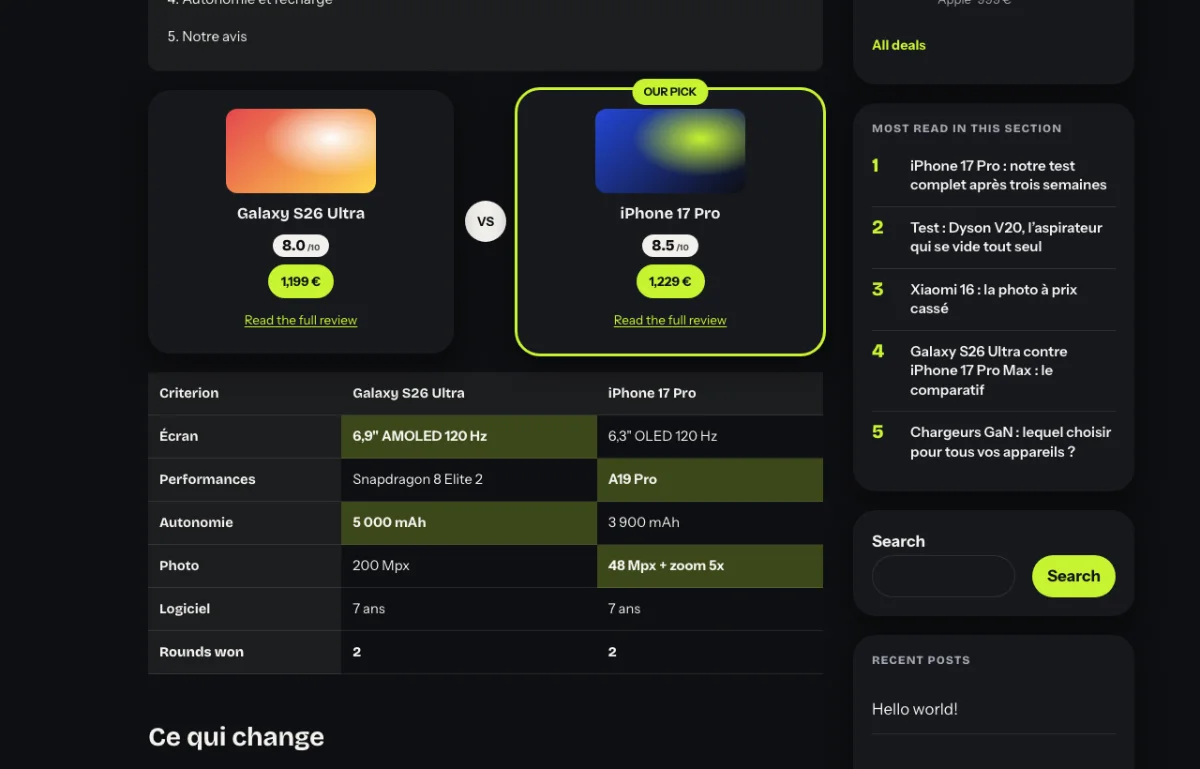The width and height of the screenshot is (1200, 769).
Task: Click the '3 900 mAh' cell
Action: 709,523
